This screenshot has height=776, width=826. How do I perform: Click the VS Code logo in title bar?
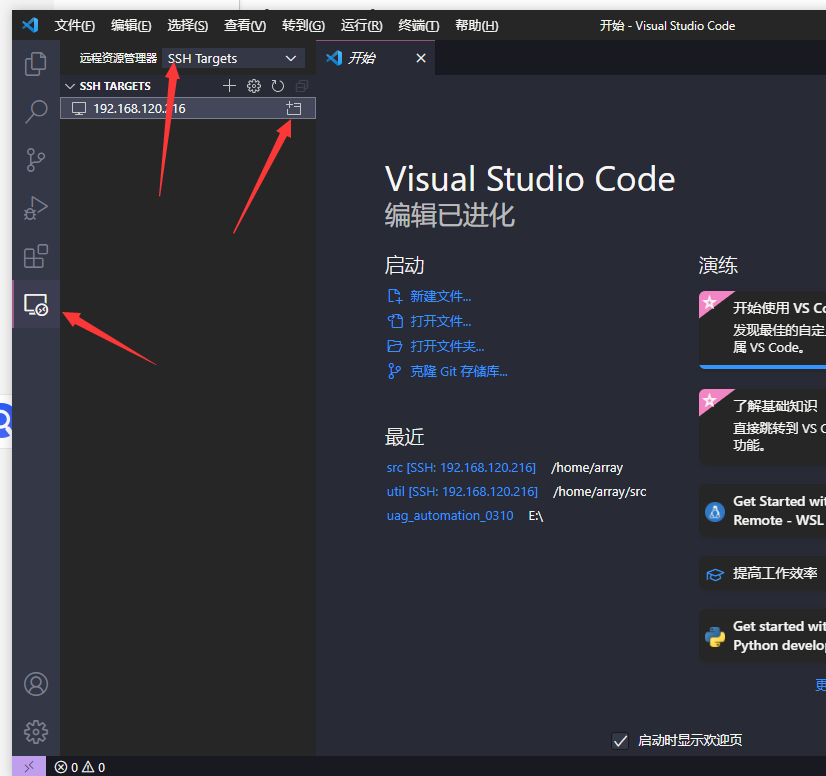tap(30, 25)
